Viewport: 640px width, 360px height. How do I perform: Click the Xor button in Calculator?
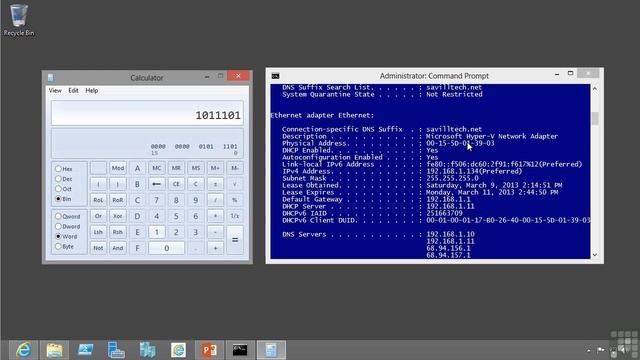point(118,216)
